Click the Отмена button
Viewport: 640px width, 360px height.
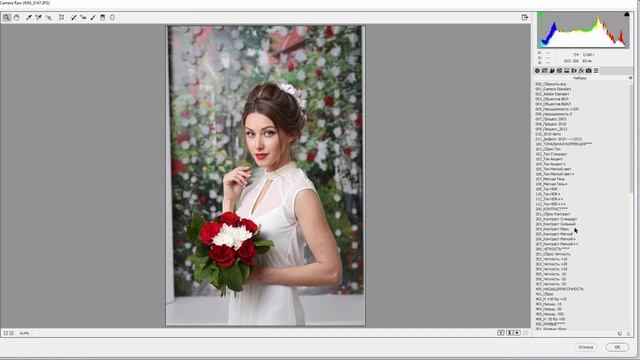point(586,347)
